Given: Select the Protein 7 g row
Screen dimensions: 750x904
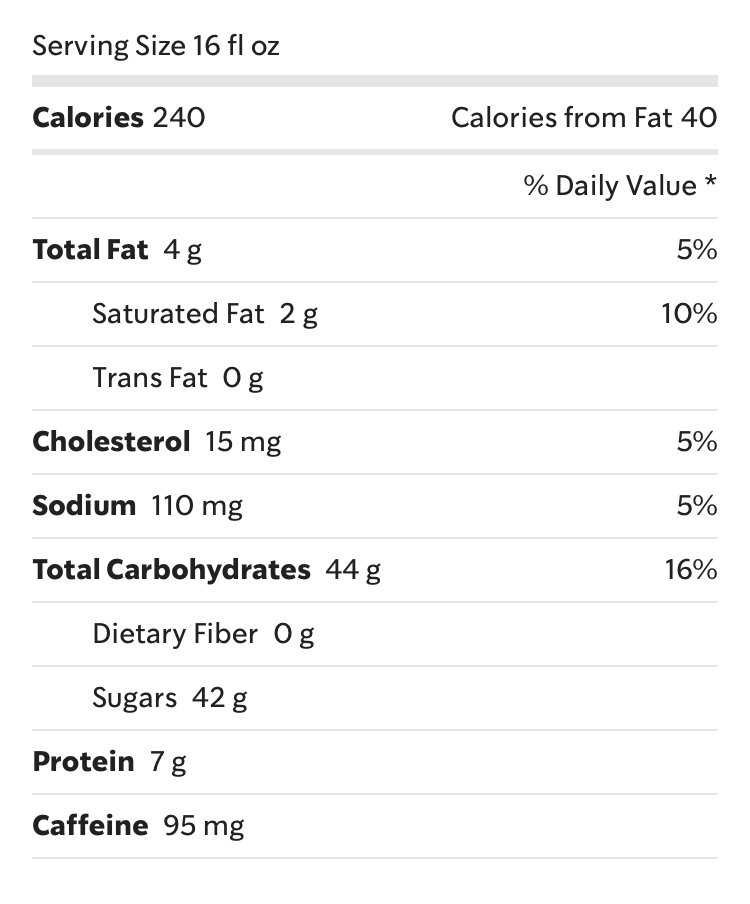Looking at the screenshot, I should (375, 762).
